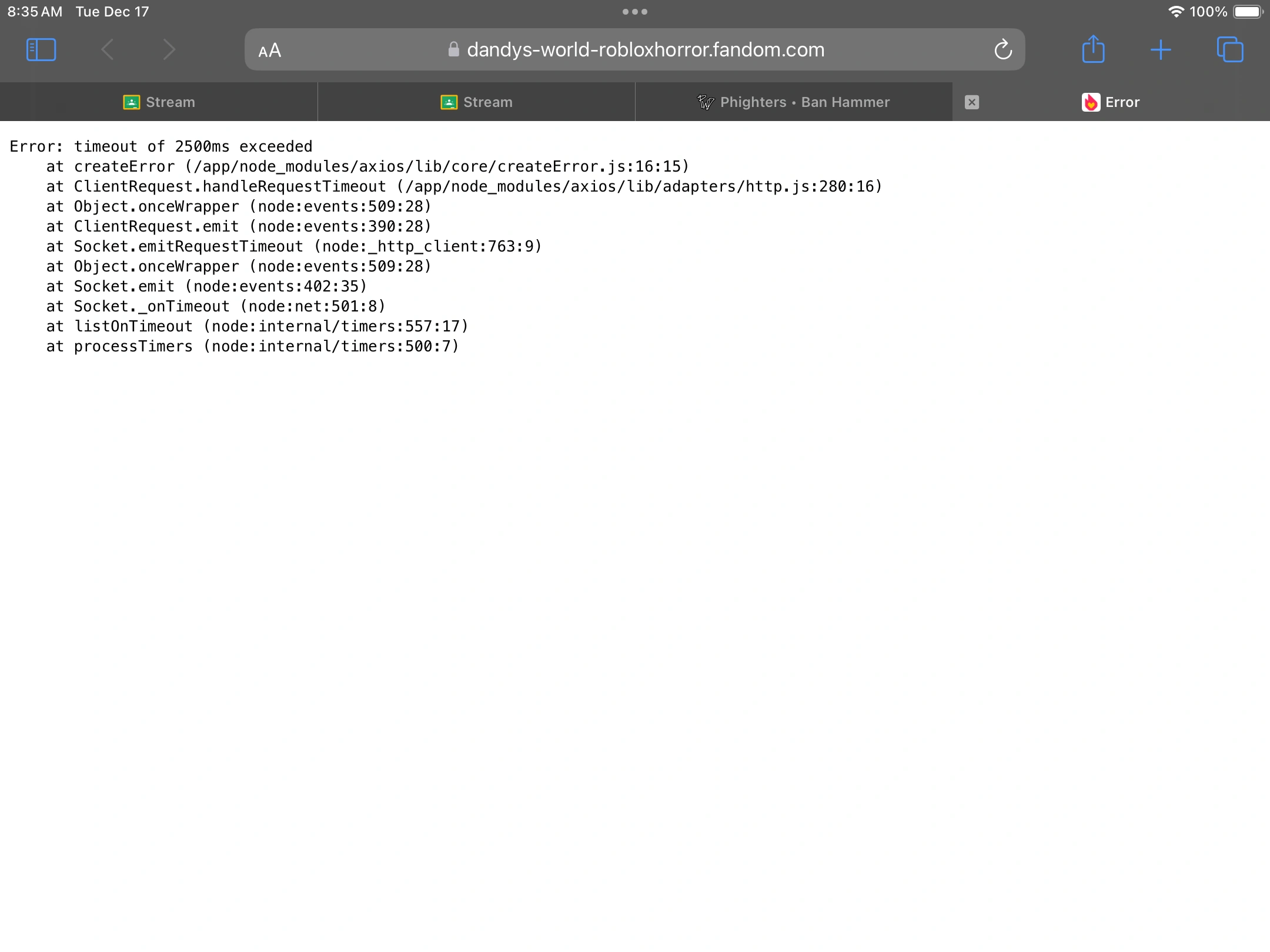This screenshot has height=952, width=1270.
Task: Show the tab overview
Action: pos(1230,50)
